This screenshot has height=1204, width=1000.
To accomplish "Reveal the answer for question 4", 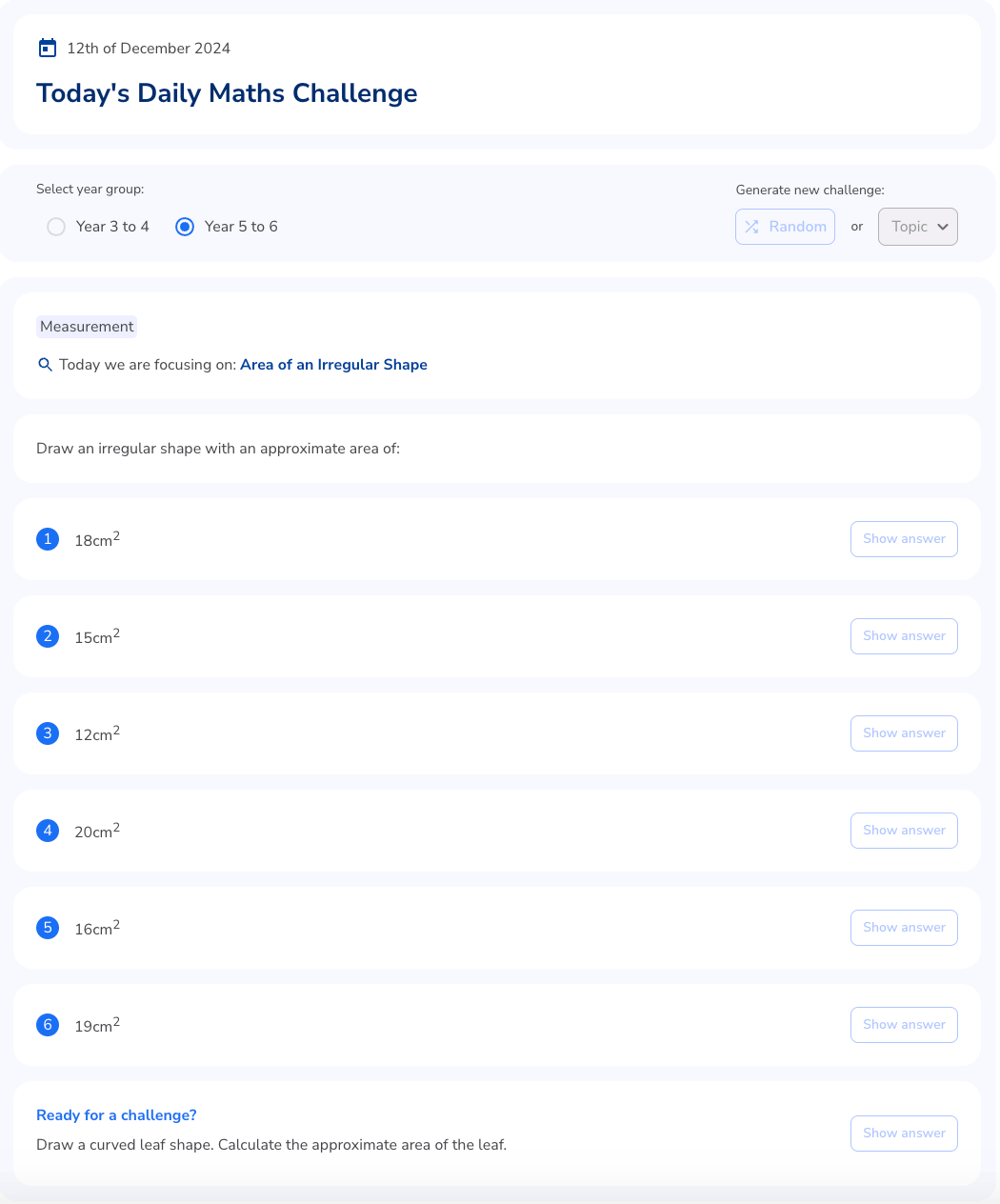I will coord(904,831).
